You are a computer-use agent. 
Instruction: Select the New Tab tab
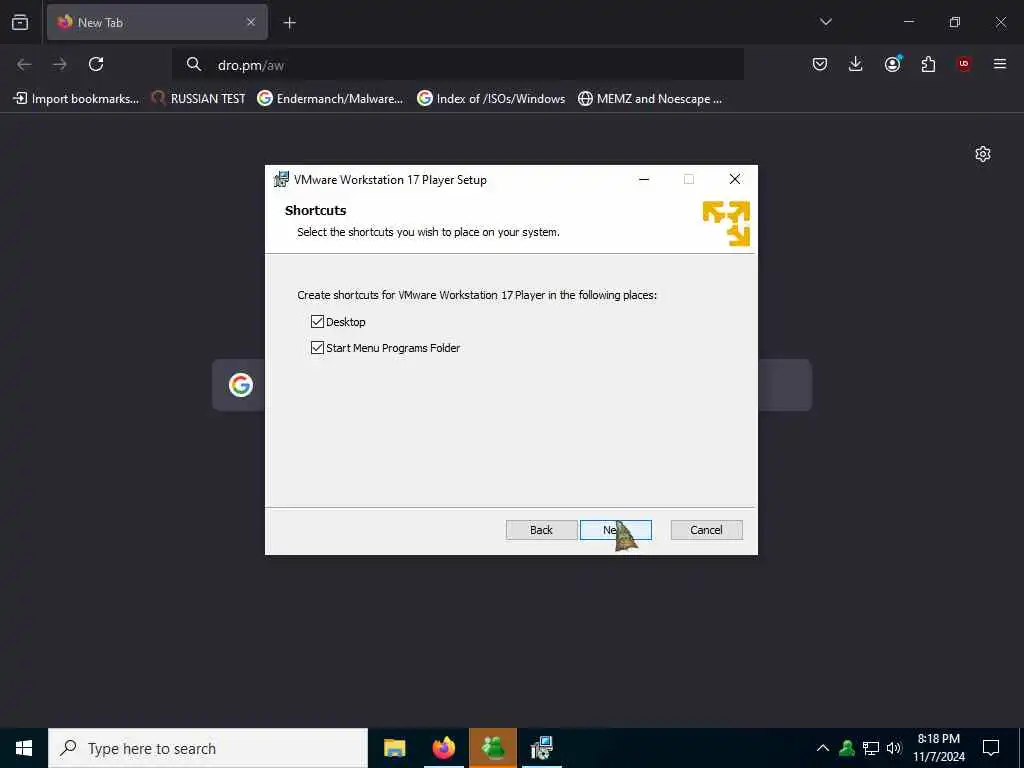157,22
